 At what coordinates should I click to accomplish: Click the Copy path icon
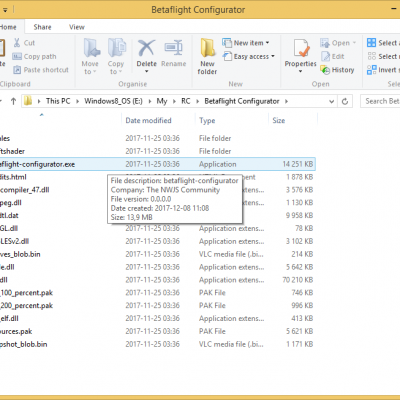(17, 56)
